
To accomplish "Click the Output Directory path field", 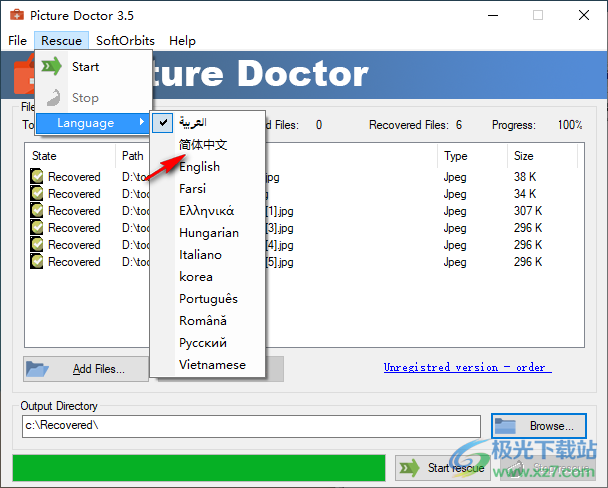I will coord(251,426).
